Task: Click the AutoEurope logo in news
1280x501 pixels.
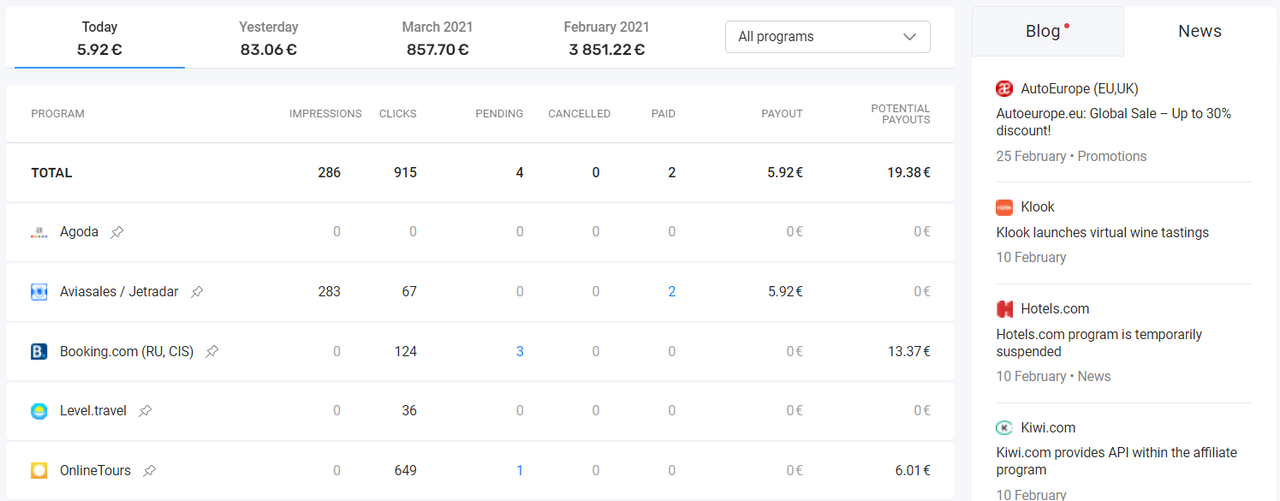Action: tap(1005, 89)
